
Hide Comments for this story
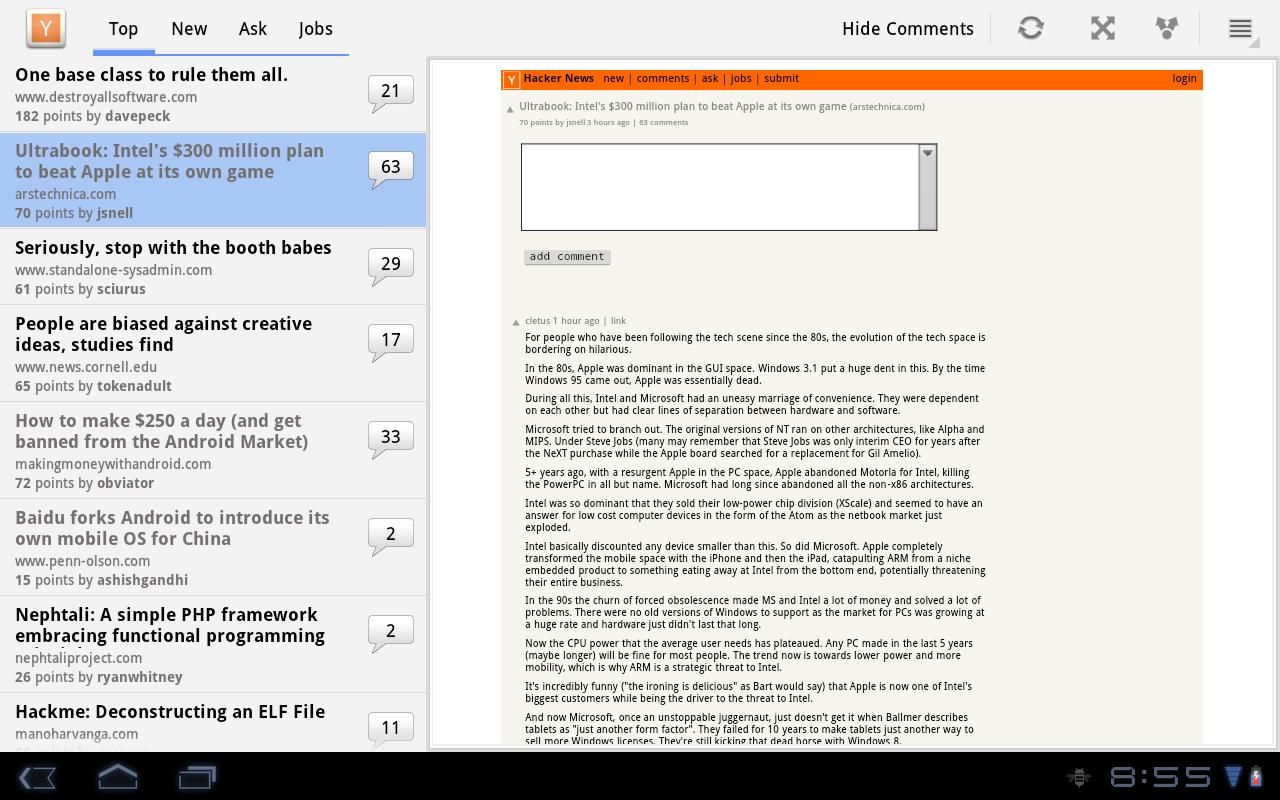click(906, 28)
